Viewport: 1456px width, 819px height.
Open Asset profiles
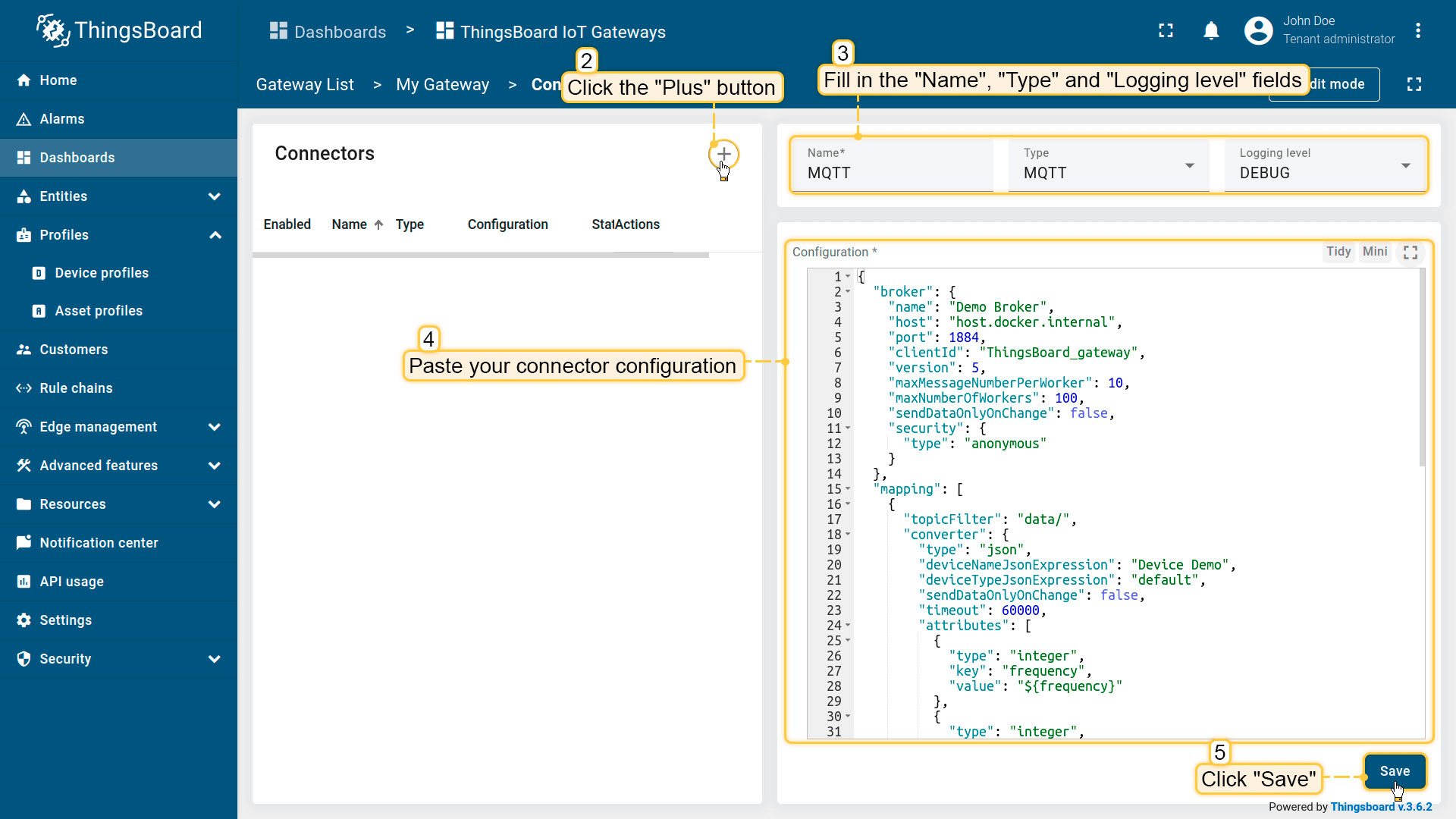(118, 311)
